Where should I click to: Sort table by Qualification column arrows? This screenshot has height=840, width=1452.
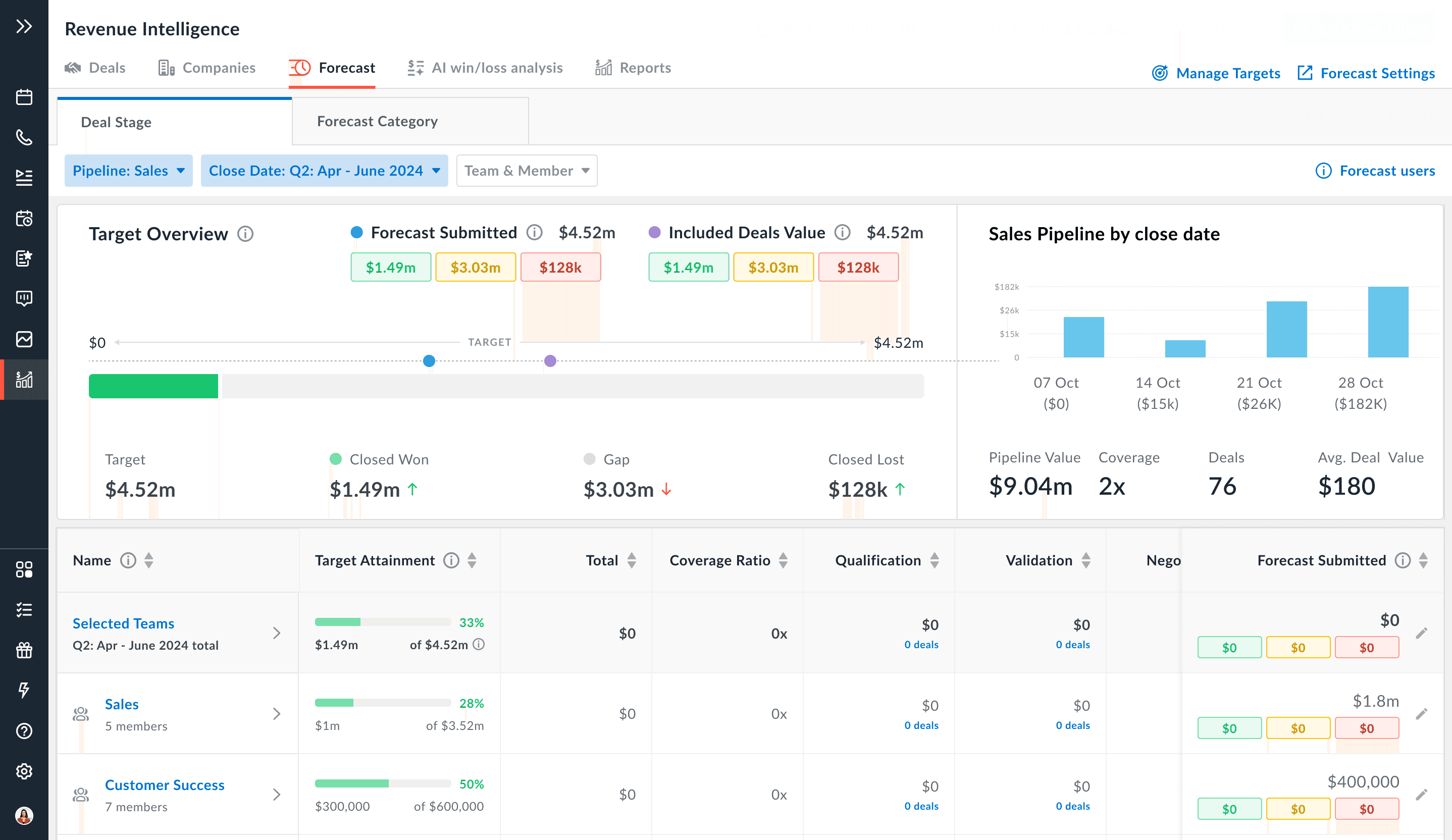(x=934, y=560)
